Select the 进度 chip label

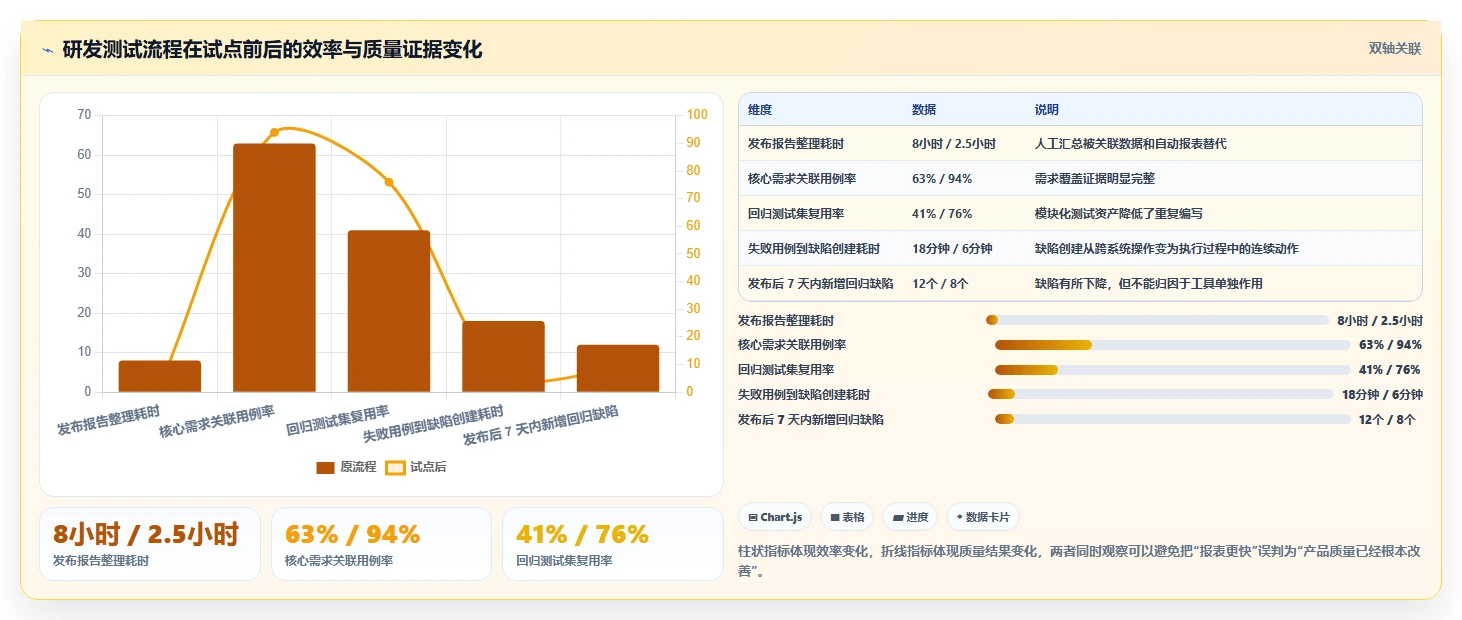pyautogui.click(x=917, y=517)
